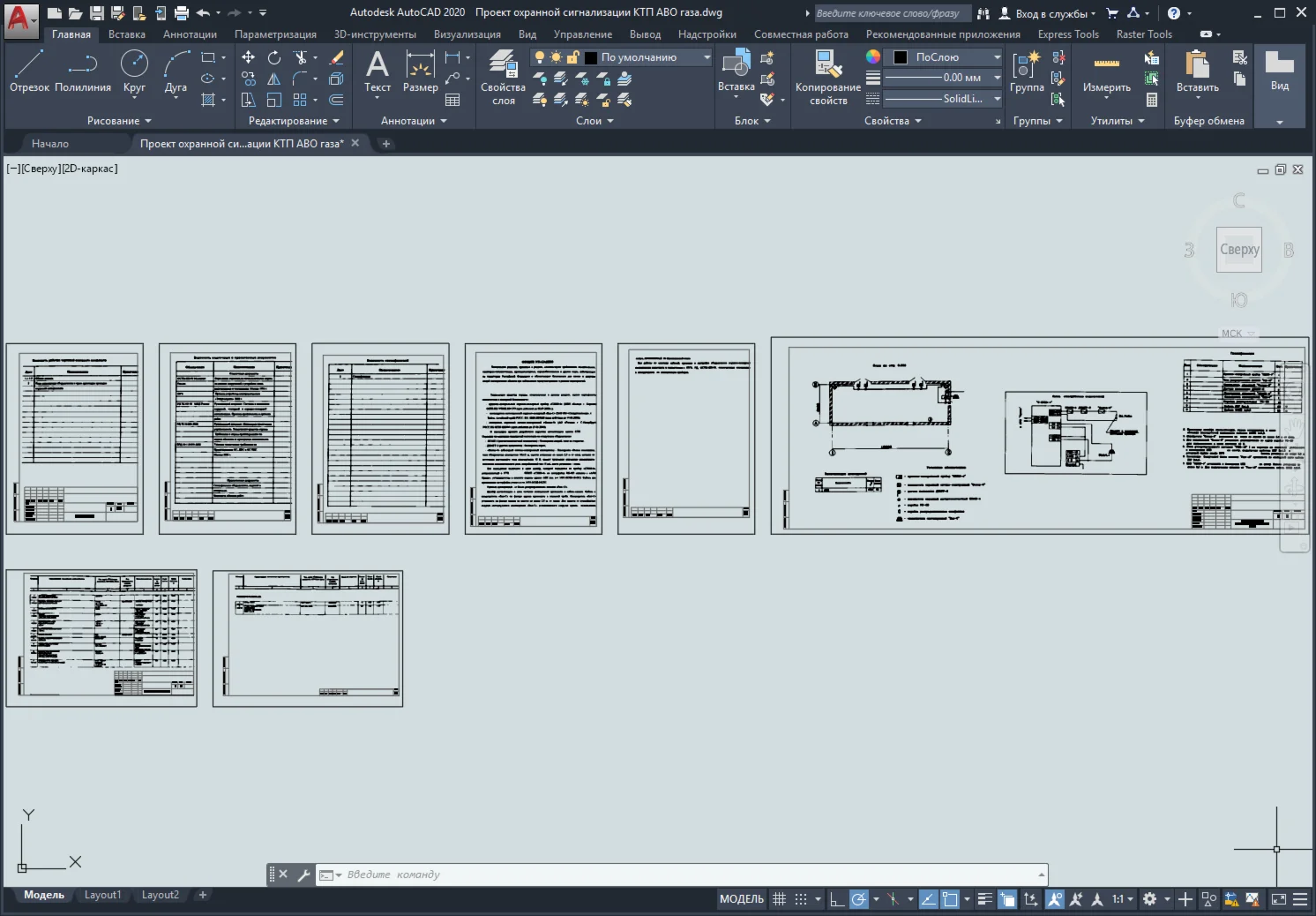Click the Вставка (Insert block) button

tap(736, 71)
